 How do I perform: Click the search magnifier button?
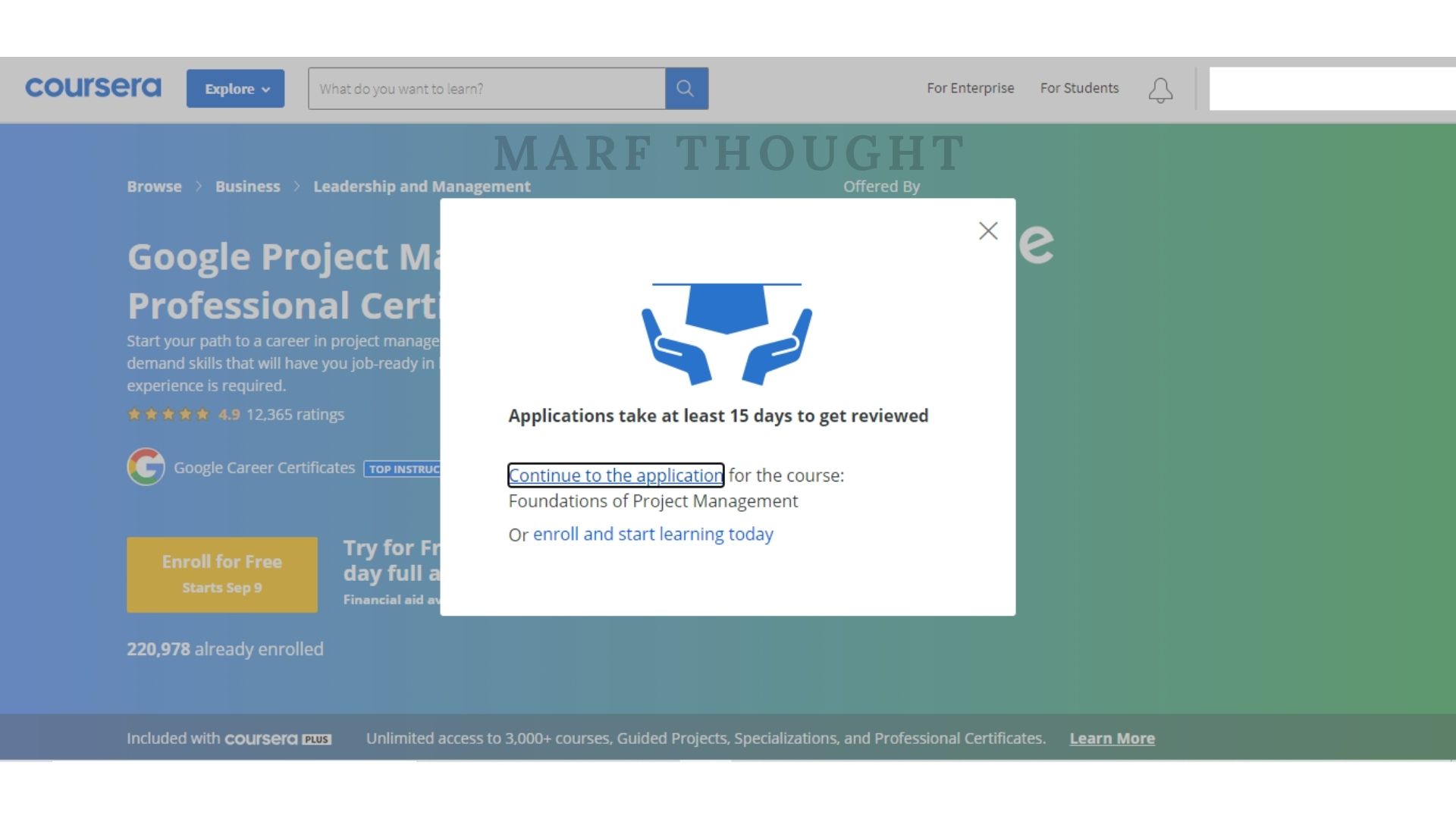tap(686, 89)
